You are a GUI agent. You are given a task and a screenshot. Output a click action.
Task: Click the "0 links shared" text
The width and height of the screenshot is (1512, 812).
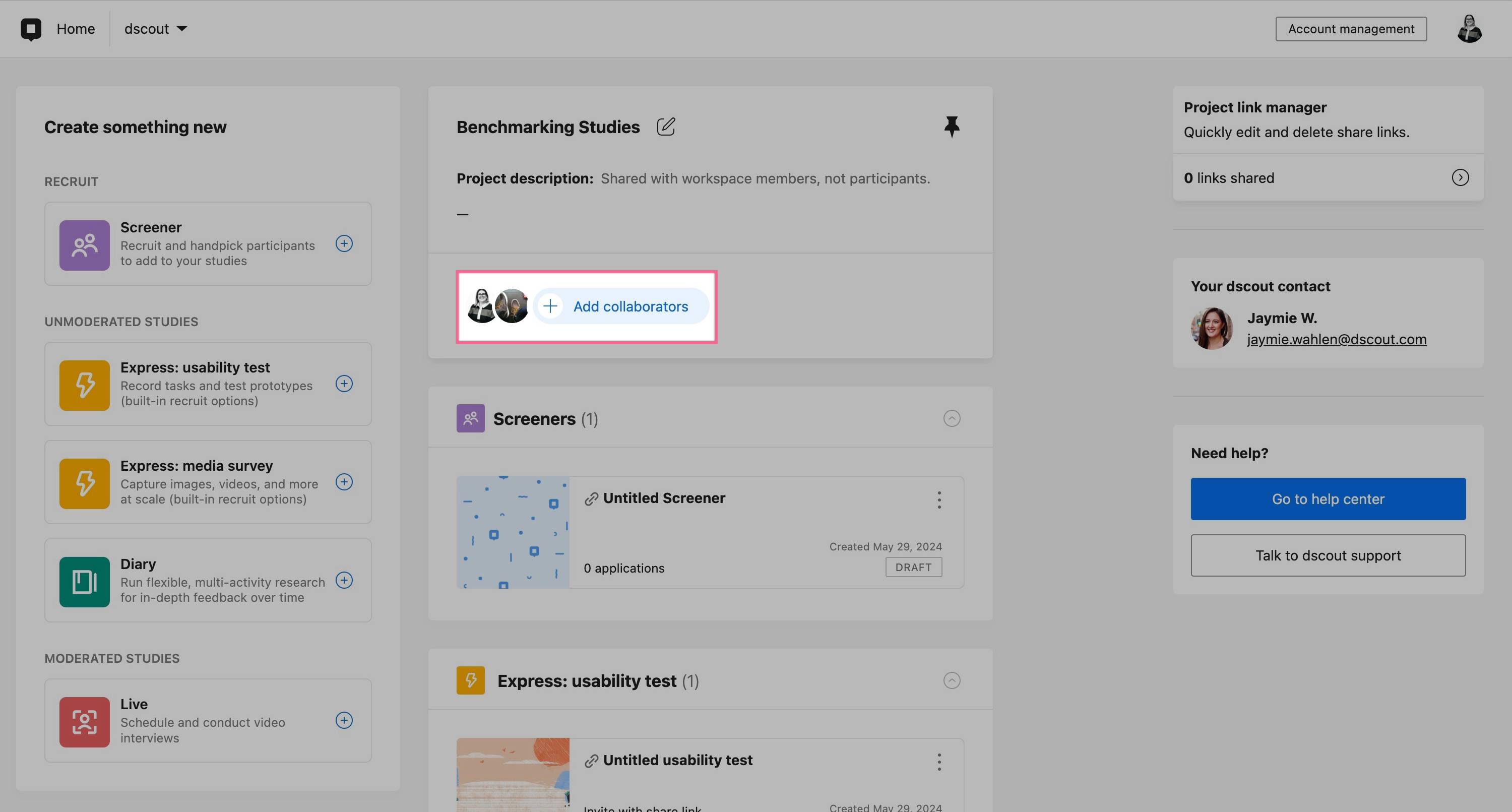(x=1229, y=178)
